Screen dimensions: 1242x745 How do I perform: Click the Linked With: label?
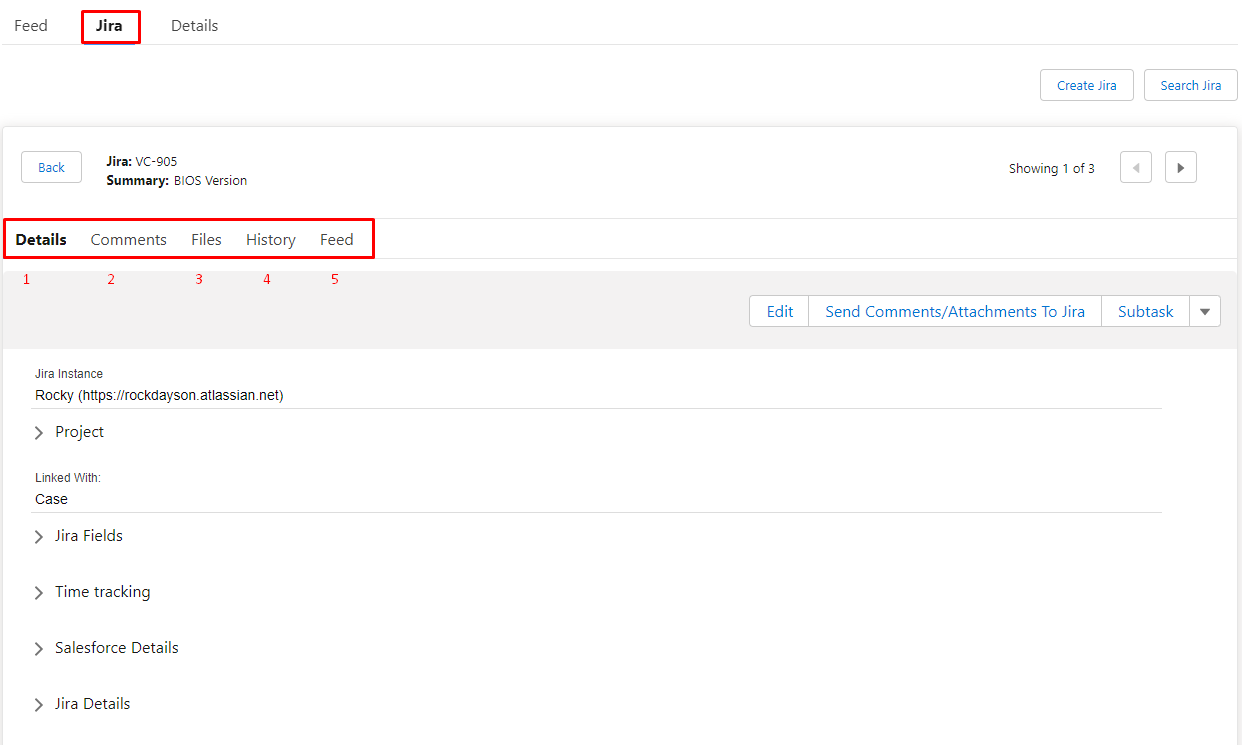[x=68, y=478]
